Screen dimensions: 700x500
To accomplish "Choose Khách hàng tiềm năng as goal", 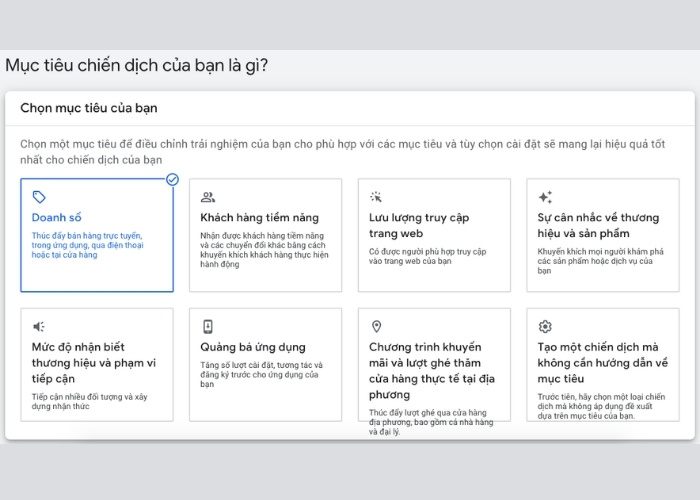I will [259, 217].
